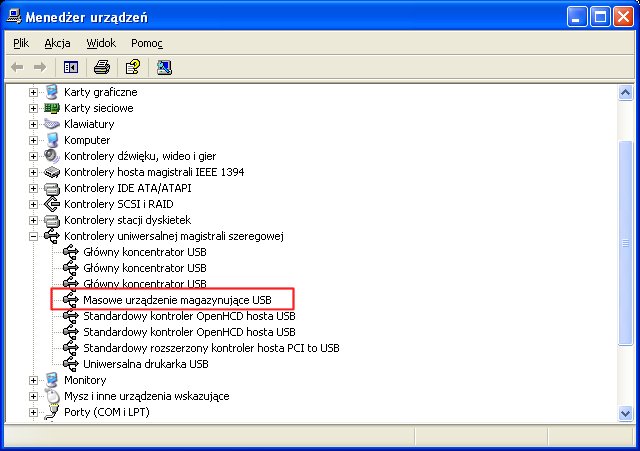Maximize the Menedżer urządzeń window
This screenshot has width=640, height=451.
click(x=600, y=17)
